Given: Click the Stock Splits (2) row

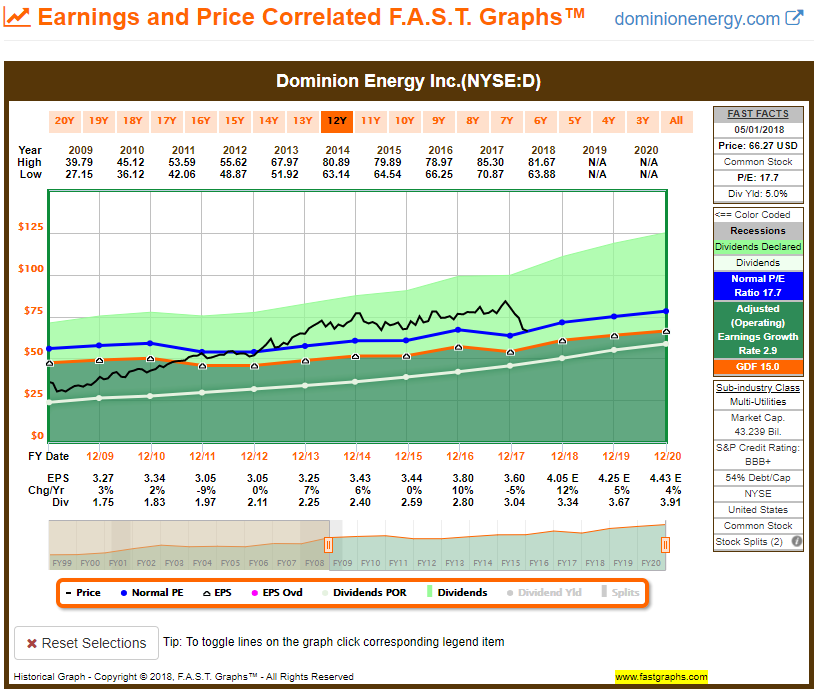Looking at the screenshot, I should [758, 542].
